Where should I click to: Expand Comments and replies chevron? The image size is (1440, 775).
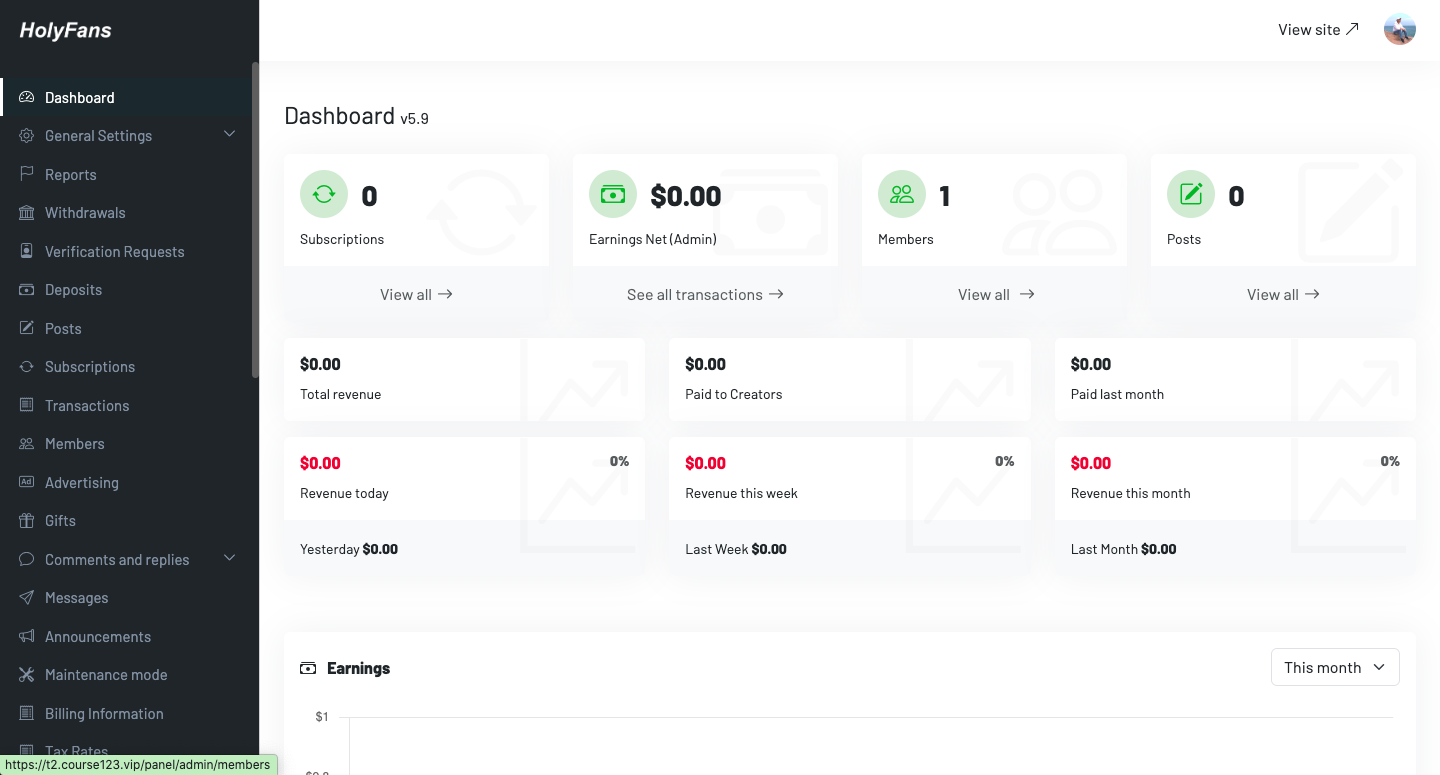pos(230,558)
